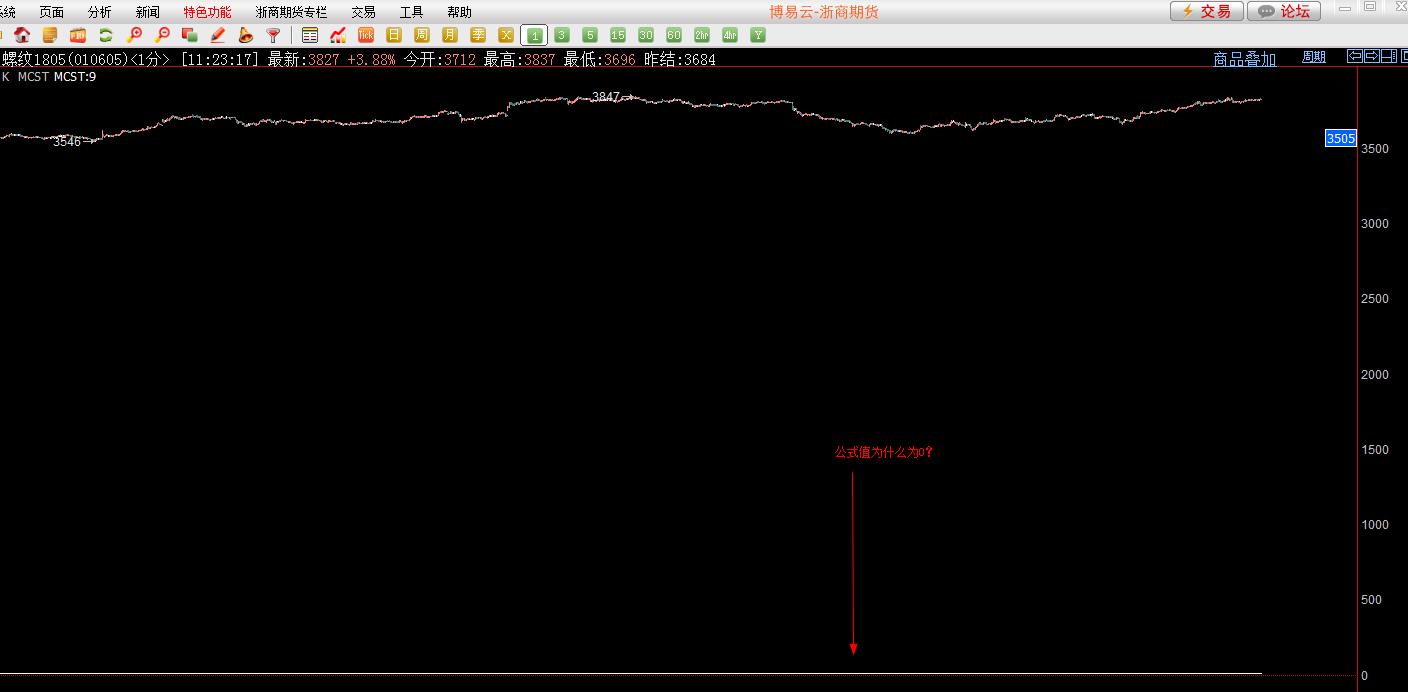The height and width of the screenshot is (692, 1408).
Task: Click the 商品叠加 link
Action: click(x=1244, y=59)
